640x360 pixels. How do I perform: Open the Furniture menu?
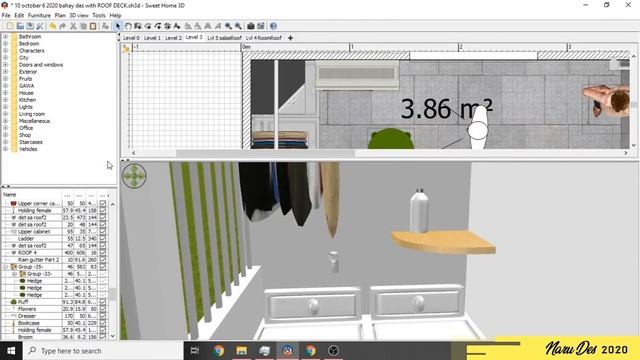(x=39, y=15)
